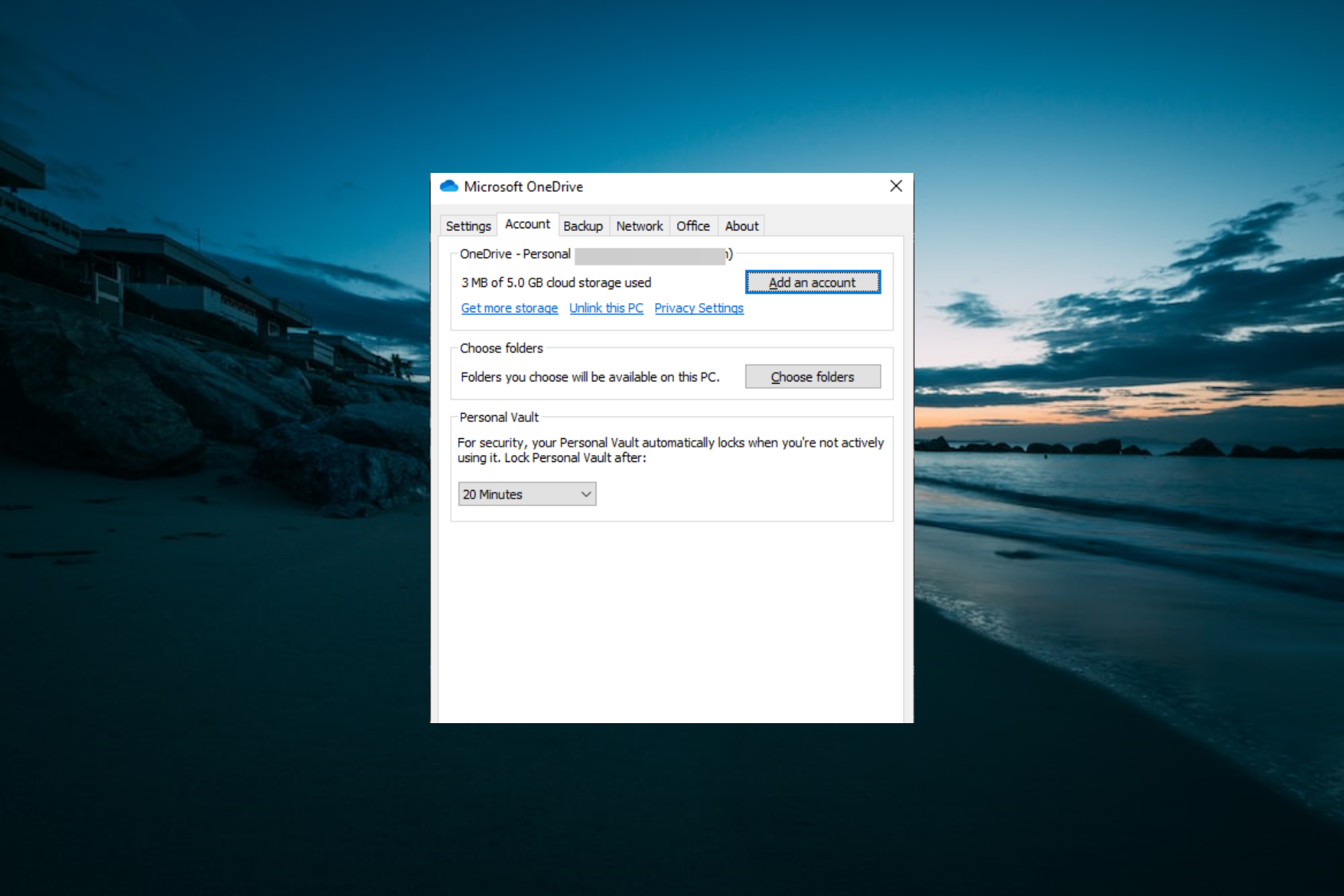This screenshot has width=1344, height=896.
Task: Click the 'Microsoft OneDrive' window title
Action: pos(524,187)
